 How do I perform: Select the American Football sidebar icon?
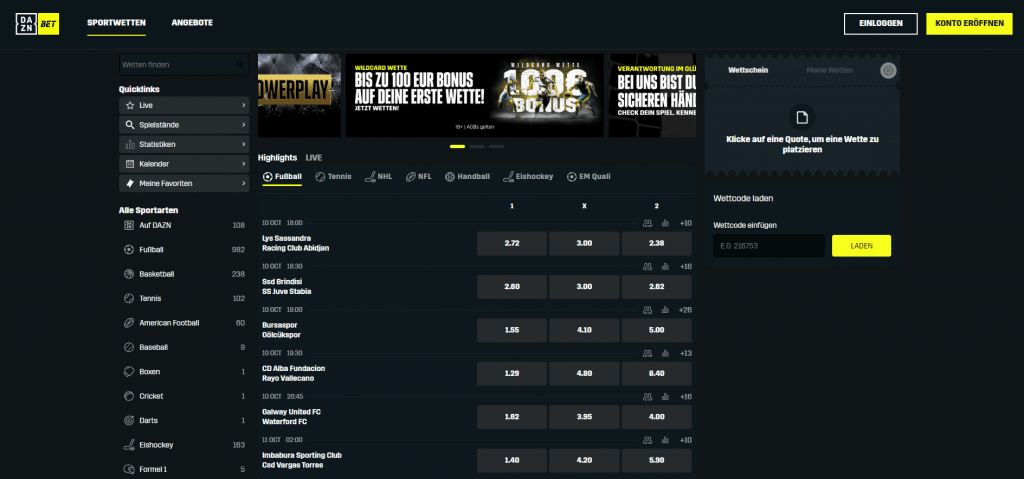point(128,323)
